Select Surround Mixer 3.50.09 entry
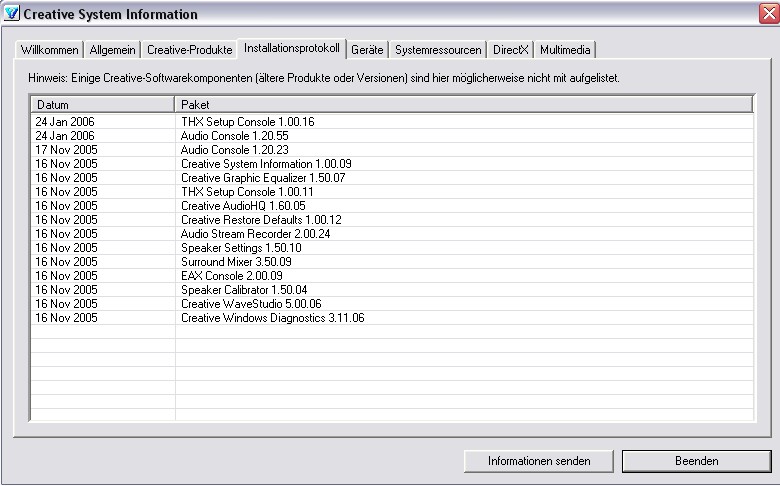This screenshot has width=780, height=486. tap(392, 262)
